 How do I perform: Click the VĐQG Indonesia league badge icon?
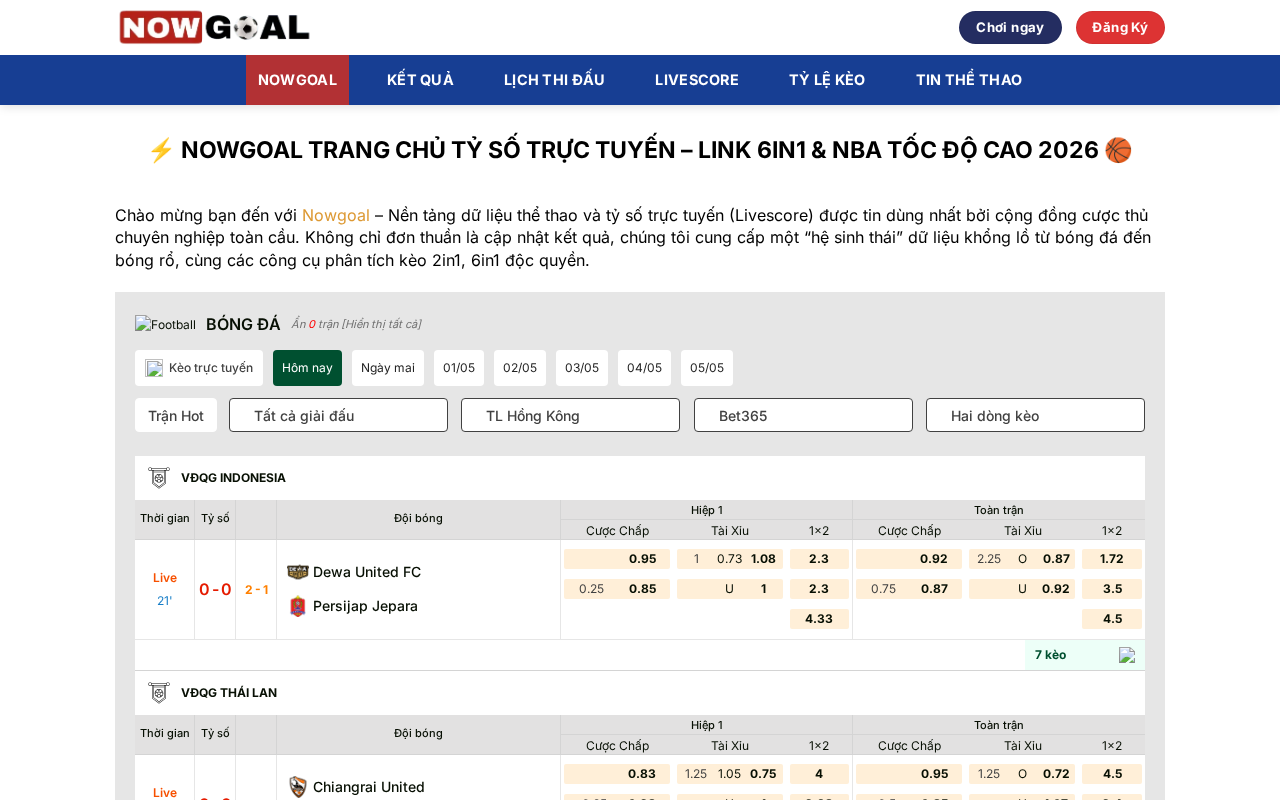(x=159, y=478)
